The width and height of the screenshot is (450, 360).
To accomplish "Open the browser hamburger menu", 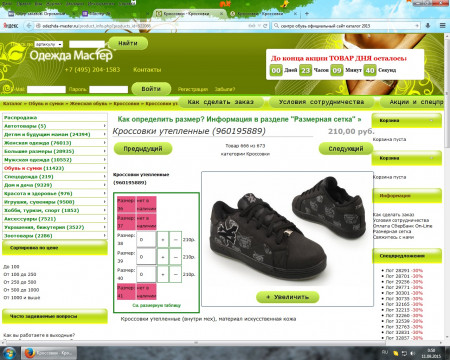I will pos(442,26).
